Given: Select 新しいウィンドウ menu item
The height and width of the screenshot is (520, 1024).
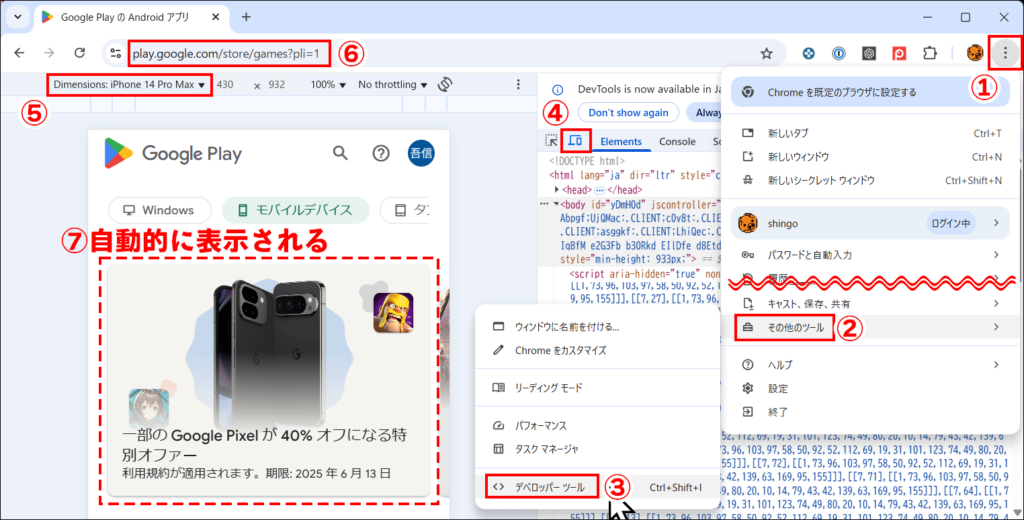Looking at the screenshot, I should 871,157.
